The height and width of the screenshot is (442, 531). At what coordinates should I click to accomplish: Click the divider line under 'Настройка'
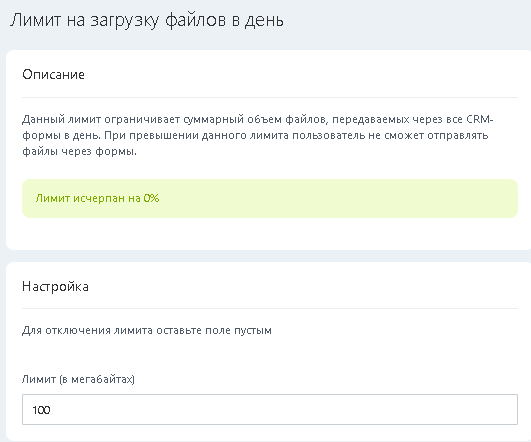tap(270, 309)
